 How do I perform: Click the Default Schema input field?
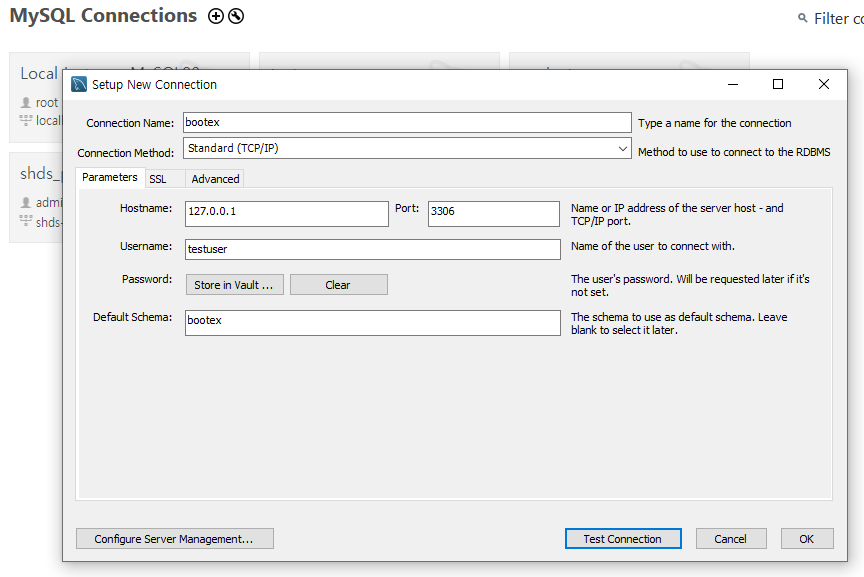[x=373, y=323]
